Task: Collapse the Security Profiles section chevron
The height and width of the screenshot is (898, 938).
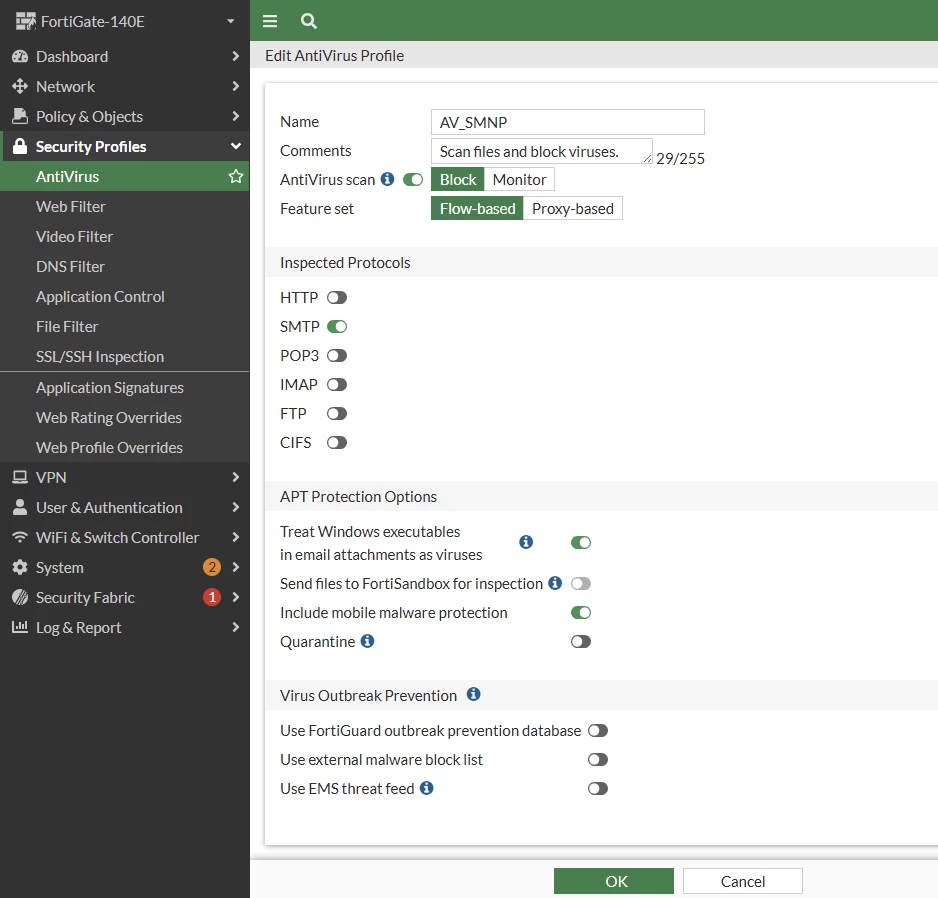Action: pos(236,146)
